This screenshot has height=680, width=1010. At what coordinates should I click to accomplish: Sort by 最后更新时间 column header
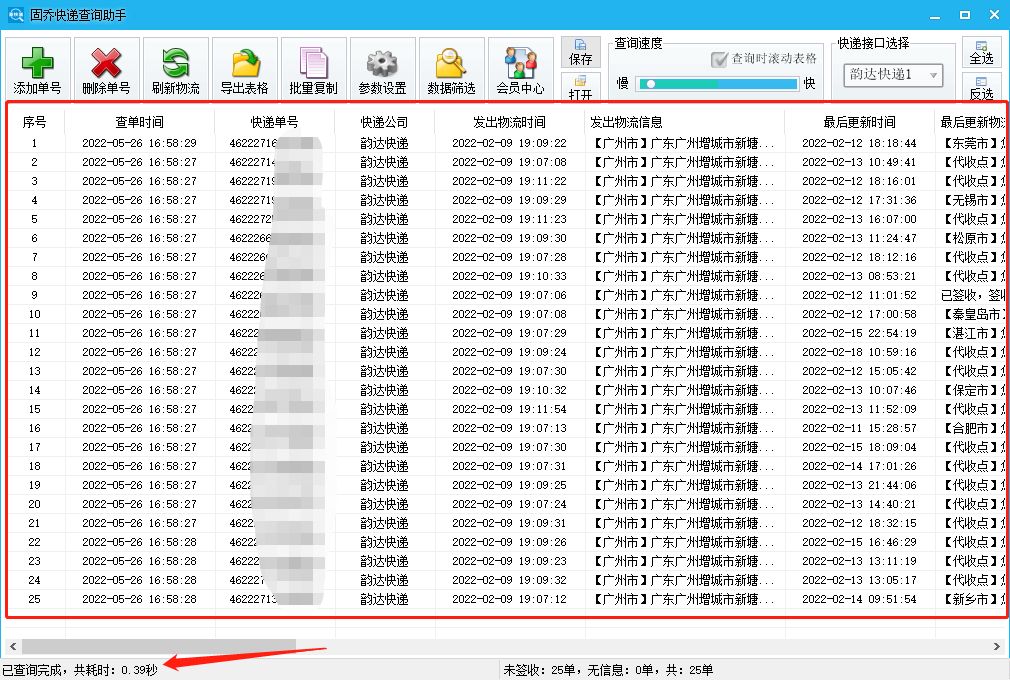click(x=859, y=122)
